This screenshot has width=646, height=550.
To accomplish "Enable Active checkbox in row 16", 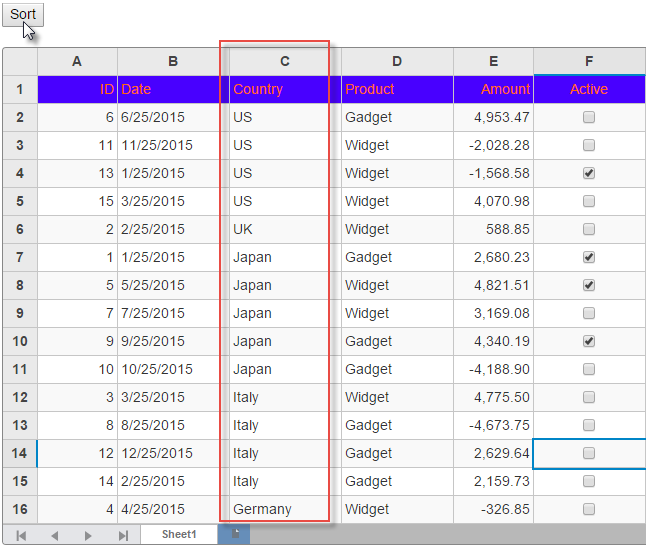I will pos(589,509).
